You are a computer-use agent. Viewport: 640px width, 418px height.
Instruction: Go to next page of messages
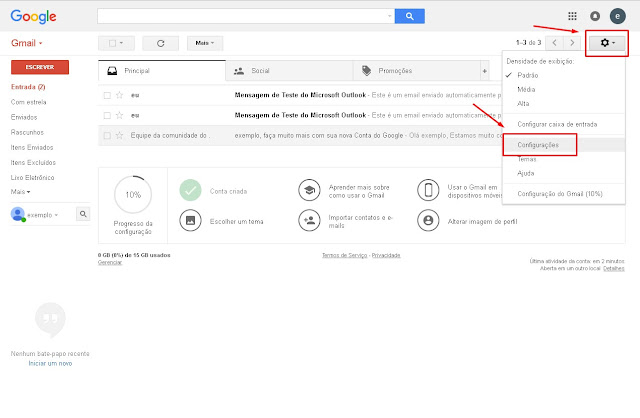click(572, 42)
